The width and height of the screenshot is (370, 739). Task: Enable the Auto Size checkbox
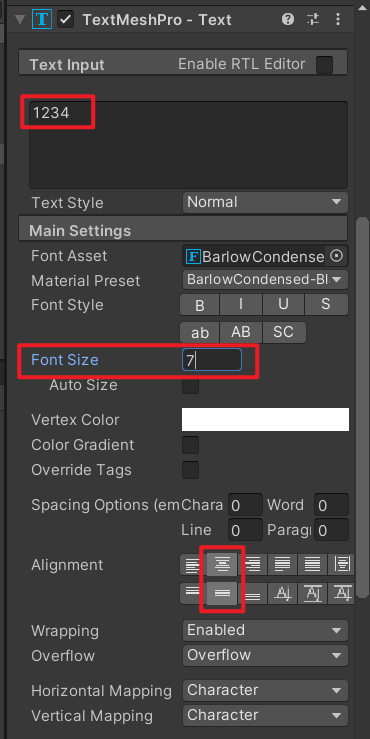click(190, 386)
